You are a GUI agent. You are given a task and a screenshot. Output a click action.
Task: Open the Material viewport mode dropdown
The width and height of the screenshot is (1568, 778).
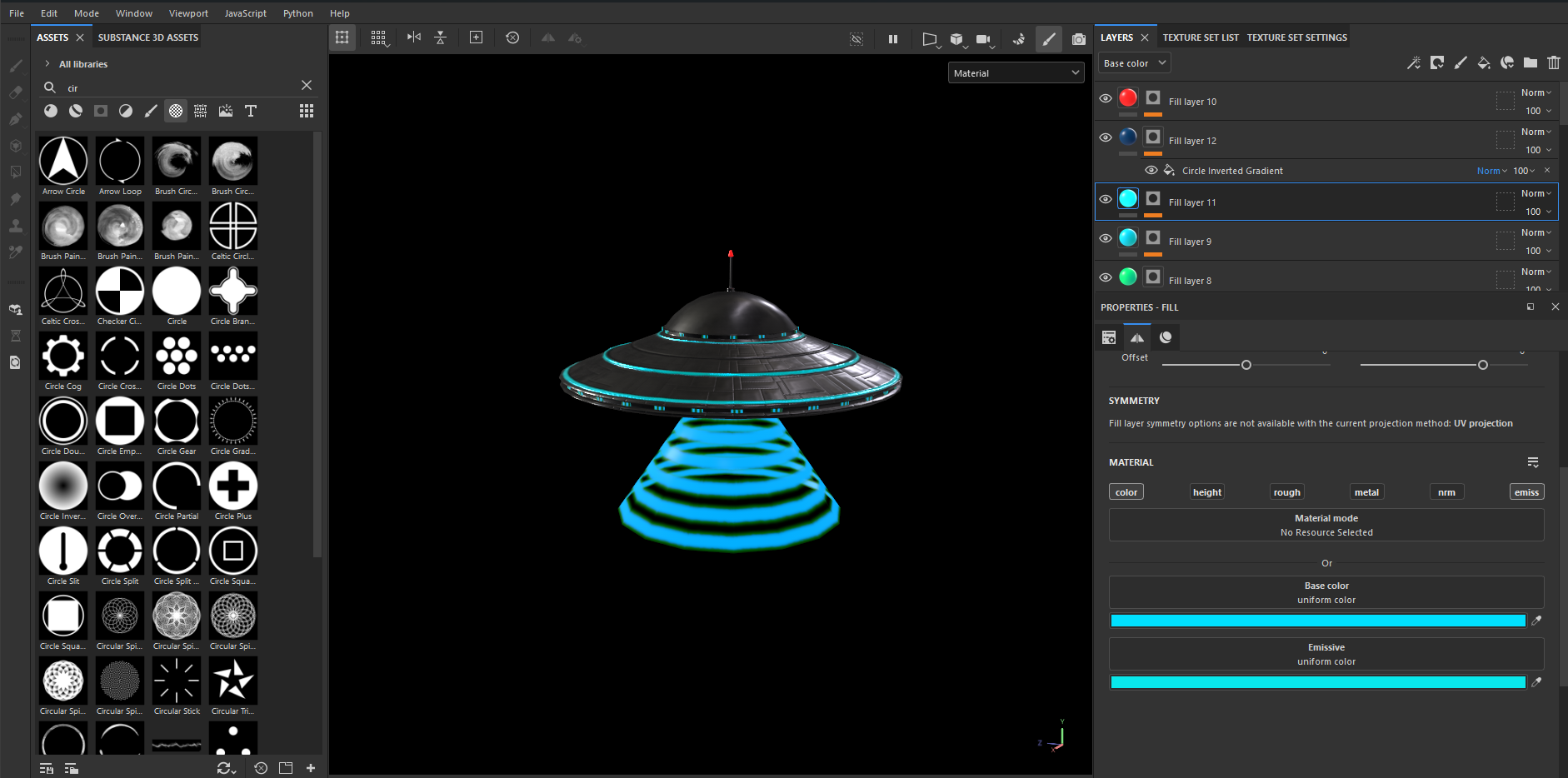coord(1016,73)
